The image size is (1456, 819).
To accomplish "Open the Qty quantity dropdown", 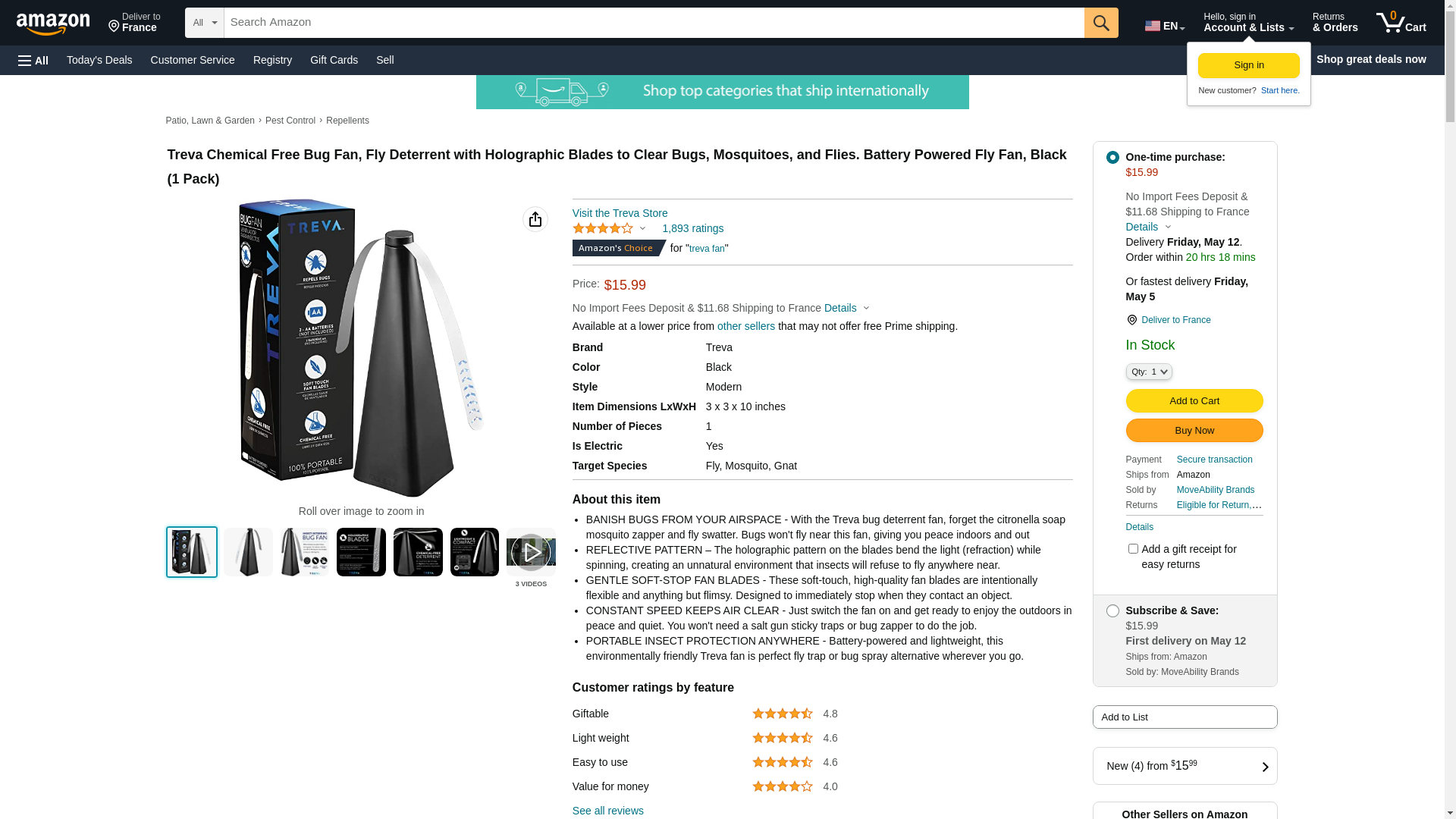I will pyautogui.click(x=1149, y=372).
